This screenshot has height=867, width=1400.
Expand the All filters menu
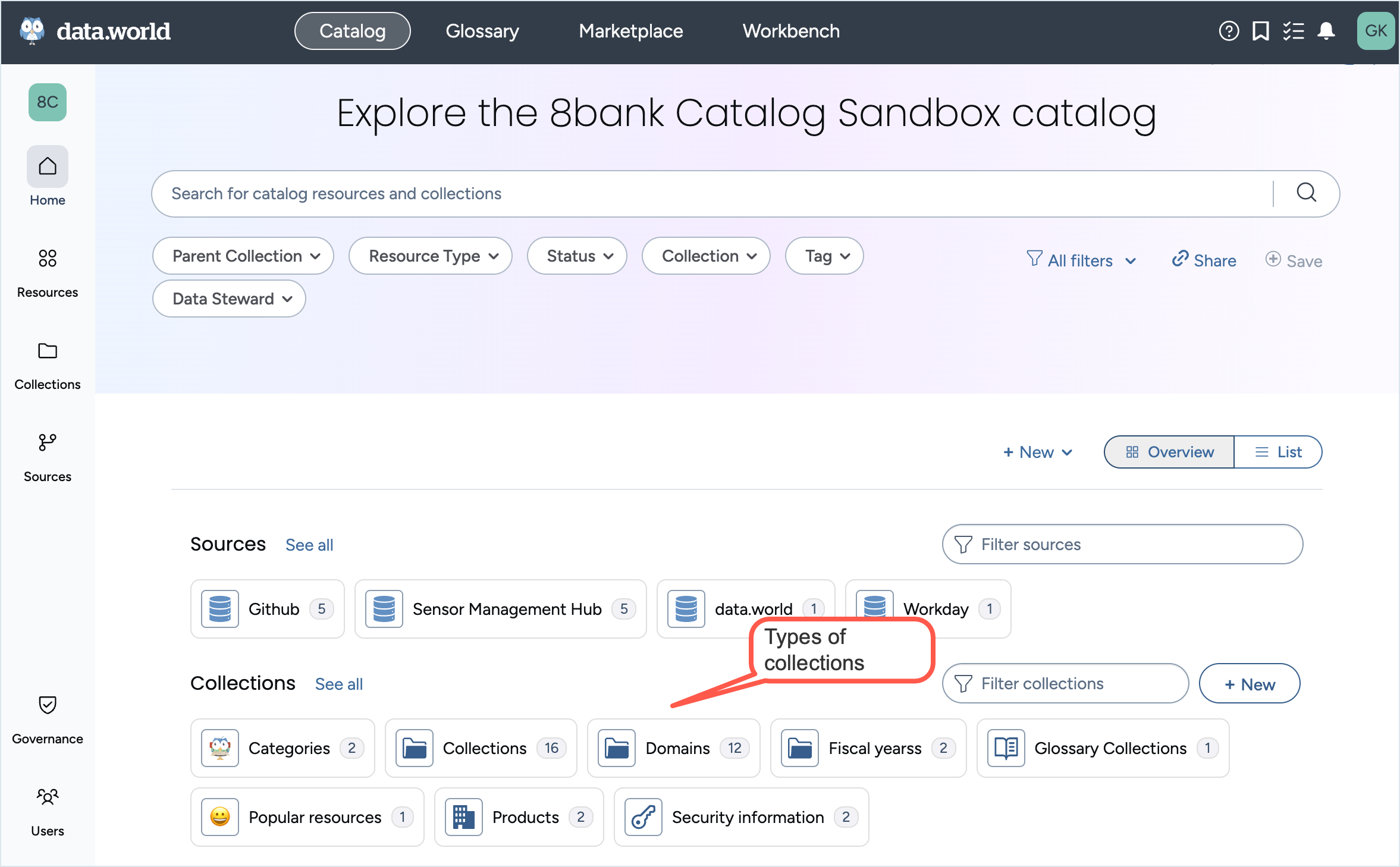click(1081, 260)
